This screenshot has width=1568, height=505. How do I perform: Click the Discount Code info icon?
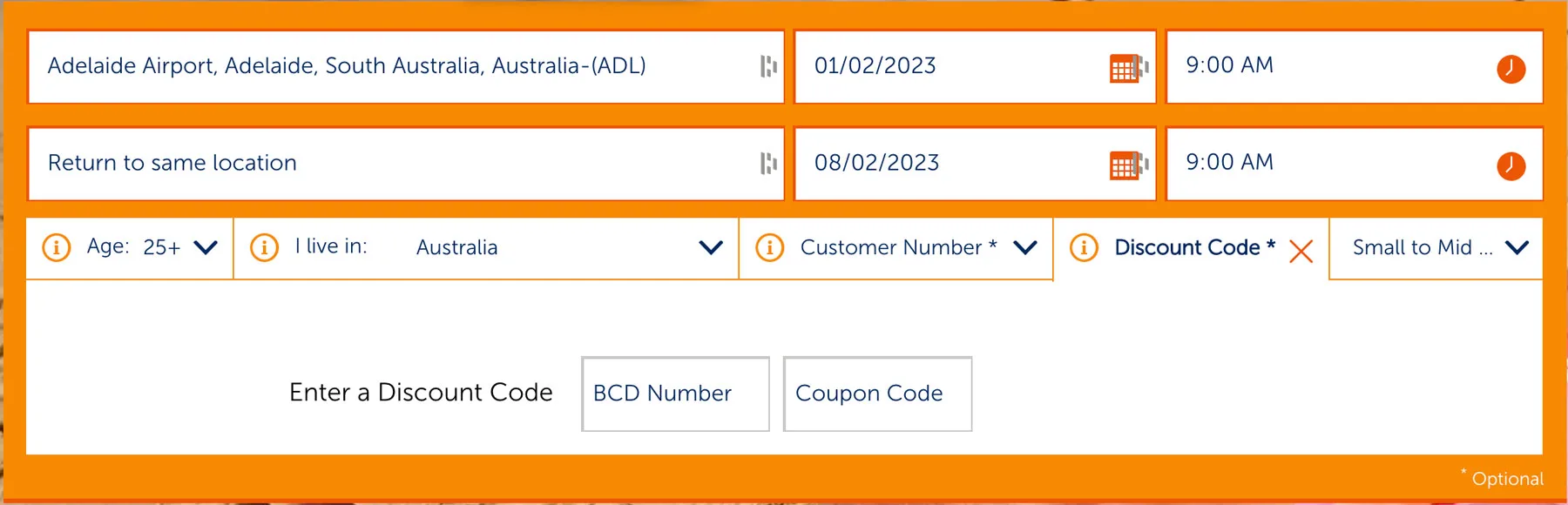(x=1083, y=247)
